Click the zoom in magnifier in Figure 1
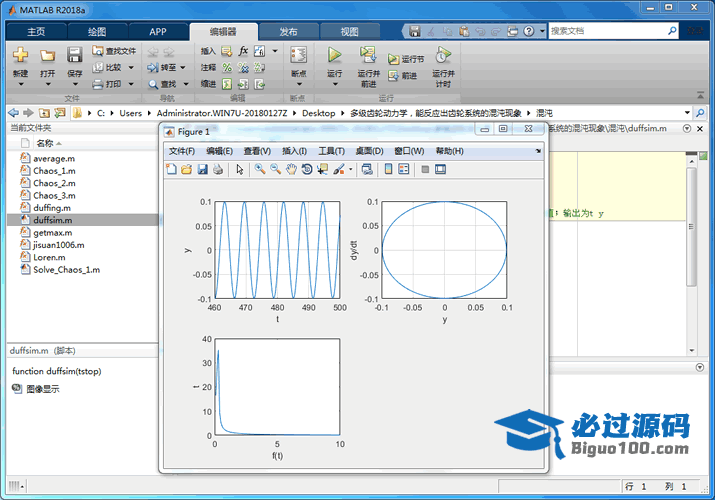The image size is (715, 500). click(x=260, y=170)
